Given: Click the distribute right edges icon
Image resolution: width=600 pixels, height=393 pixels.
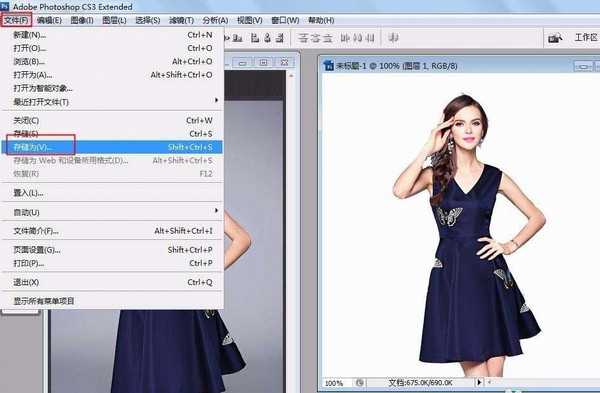Looking at the screenshot, I should pos(370,38).
